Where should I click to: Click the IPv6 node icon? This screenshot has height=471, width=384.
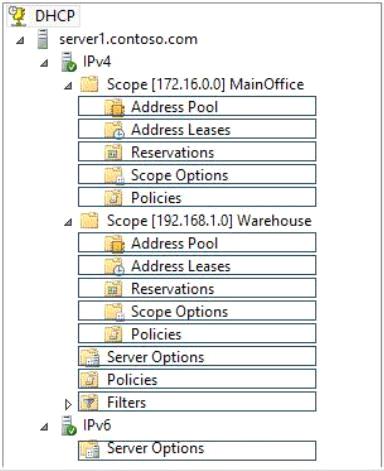click(69, 426)
